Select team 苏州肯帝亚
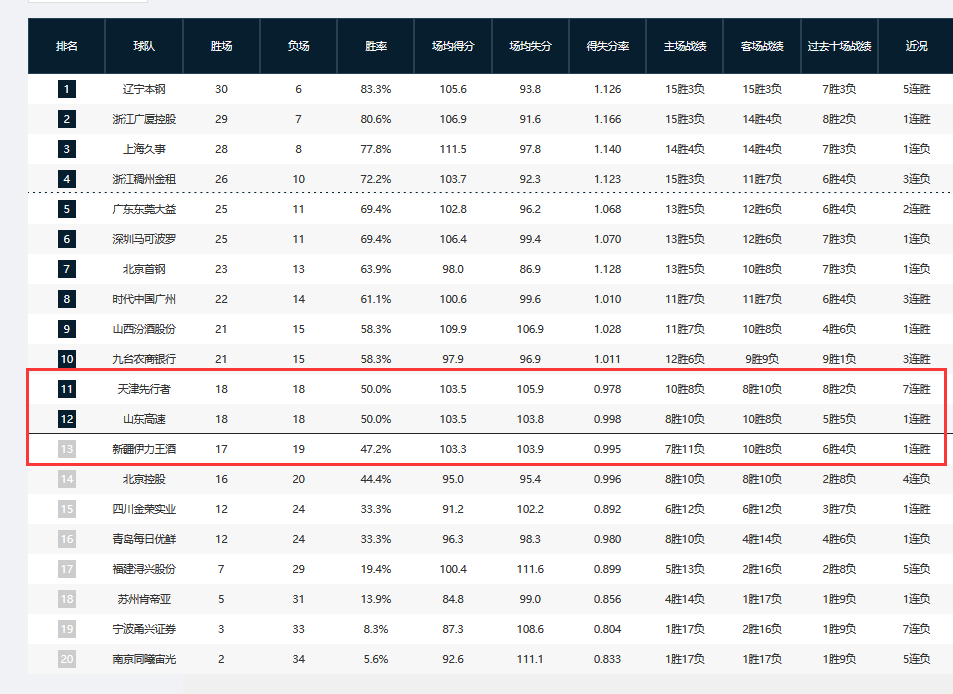 (x=144, y=599)
